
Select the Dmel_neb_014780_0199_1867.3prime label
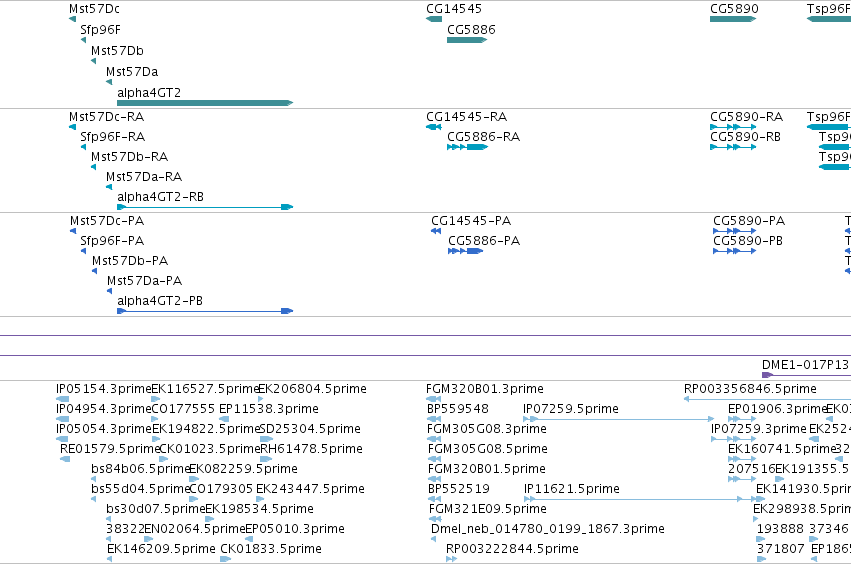tap(548, 529)
